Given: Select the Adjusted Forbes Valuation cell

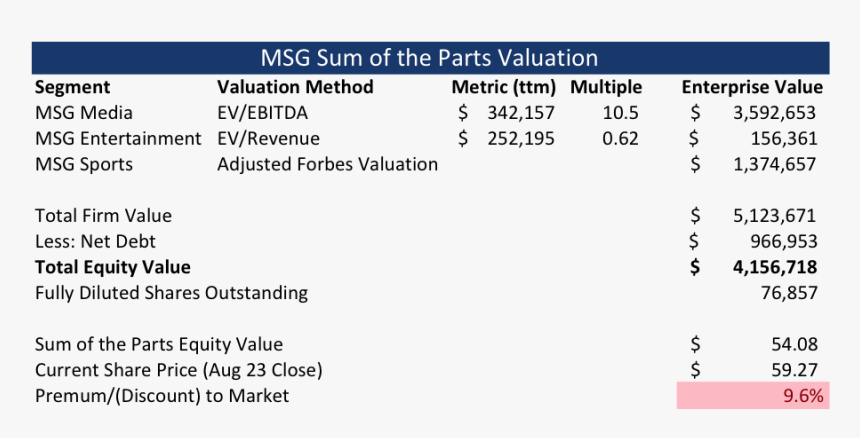Looking at the screenshot, I should 327,164.
